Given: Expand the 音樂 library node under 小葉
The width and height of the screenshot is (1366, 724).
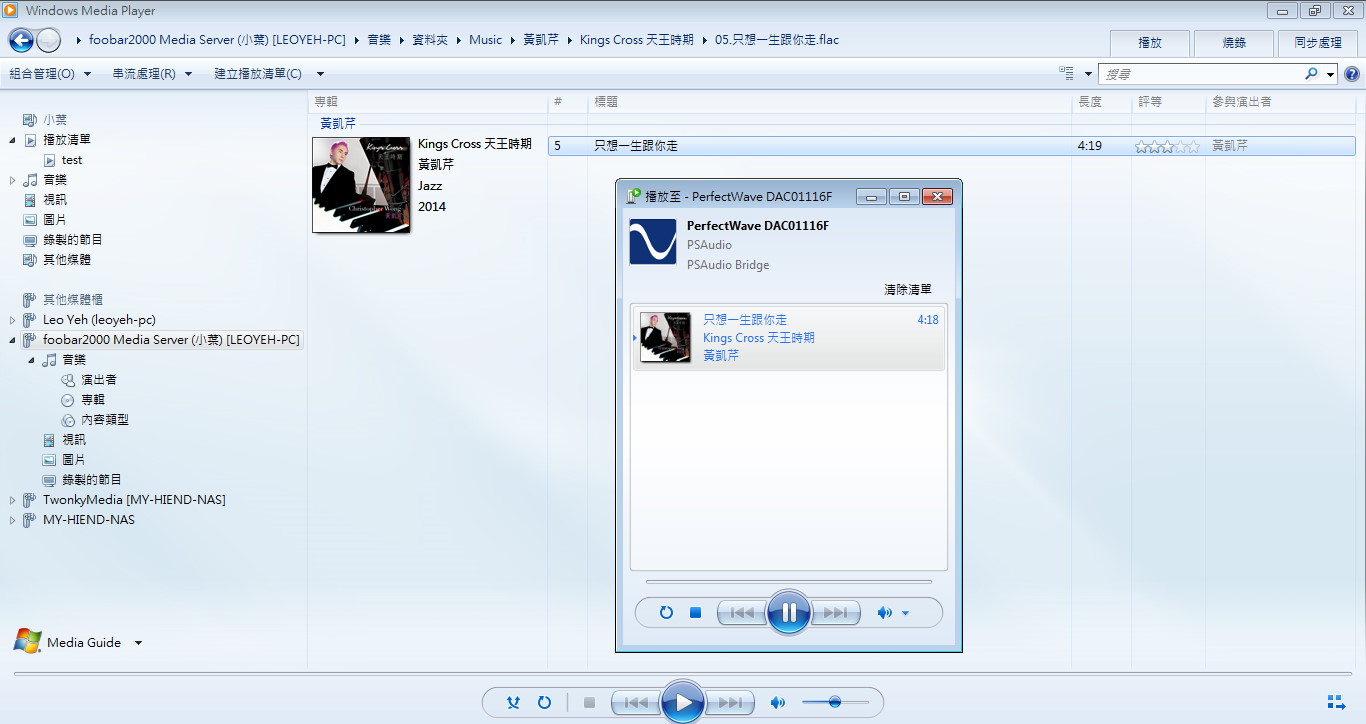Looking at the screenshot, I should [12, 180].
